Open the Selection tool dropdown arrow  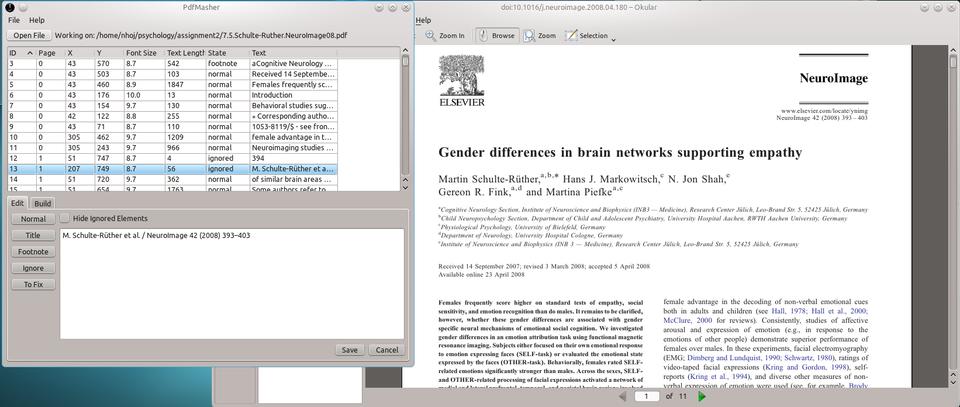pos(613,37)
